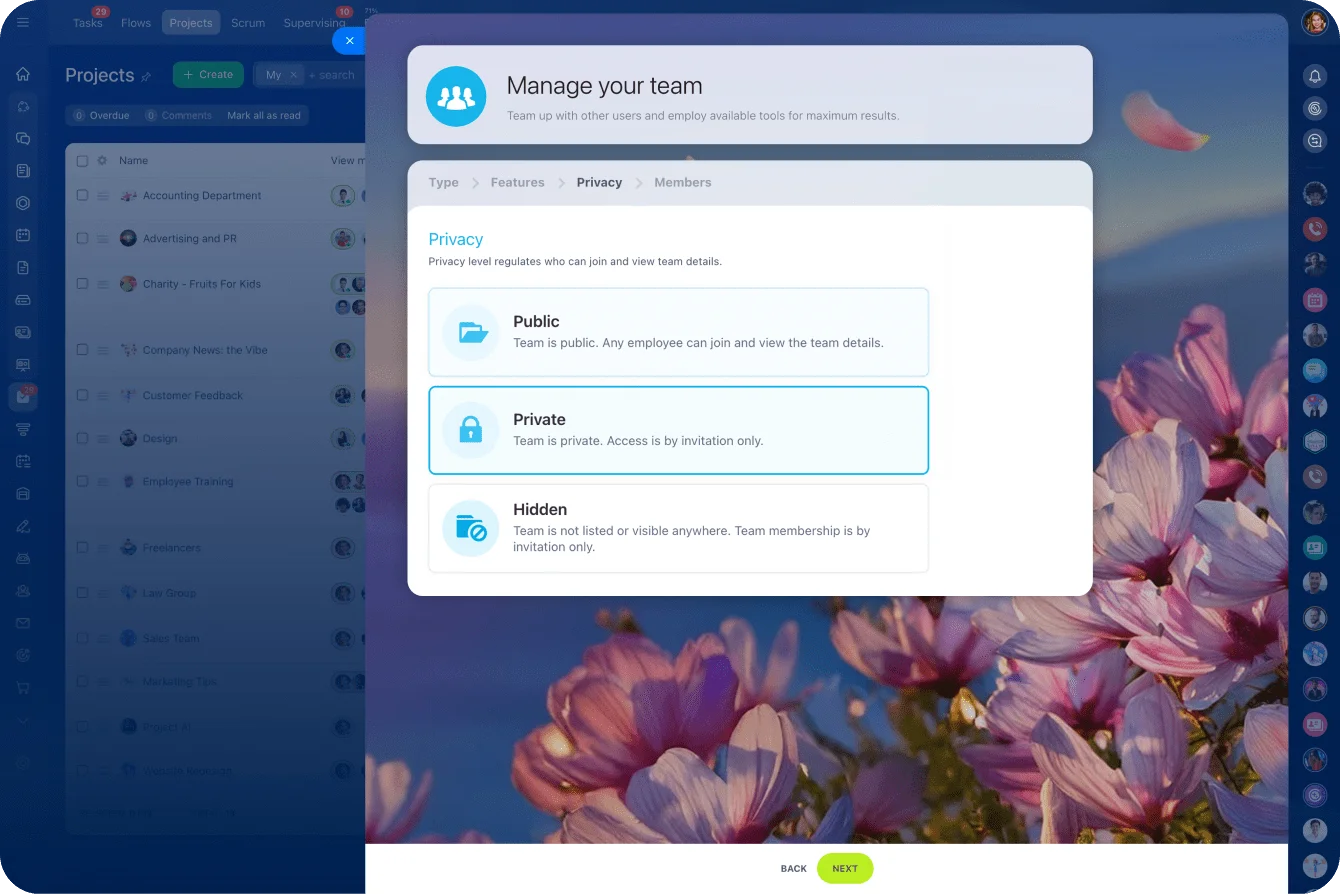The image size is (1340, 894).
Task: Select the Hidden privacy option
Action: (678, 528)
